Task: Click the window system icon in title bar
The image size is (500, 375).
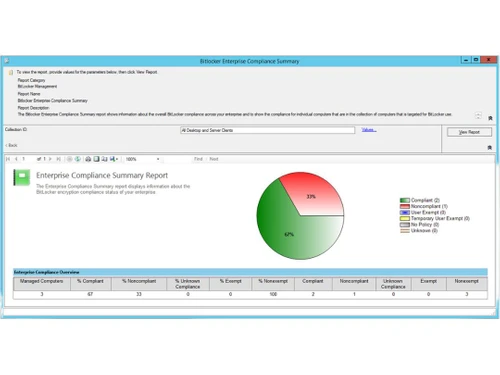Action: coord(7,61)
